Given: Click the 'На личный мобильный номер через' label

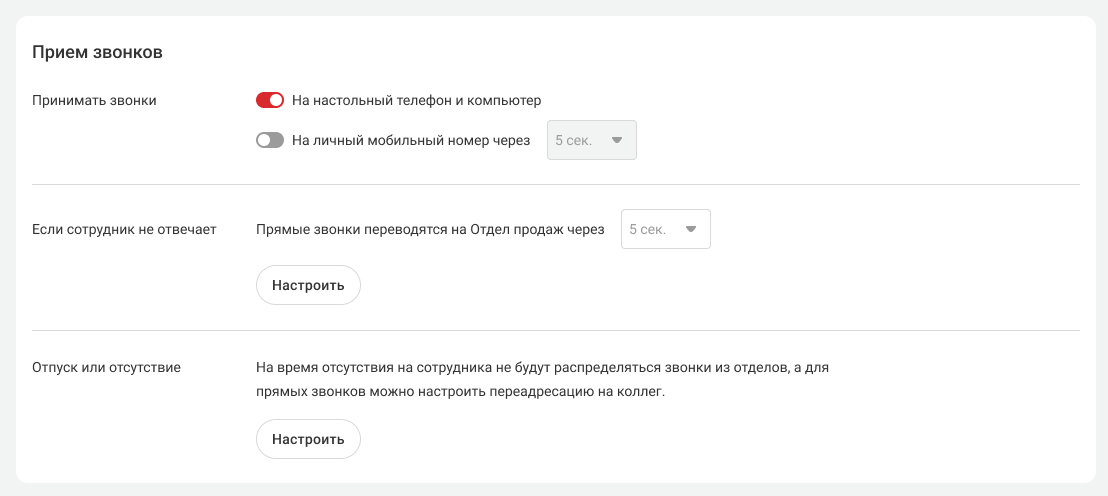Looking at the screenshot, I should click(x=410, y=141).
